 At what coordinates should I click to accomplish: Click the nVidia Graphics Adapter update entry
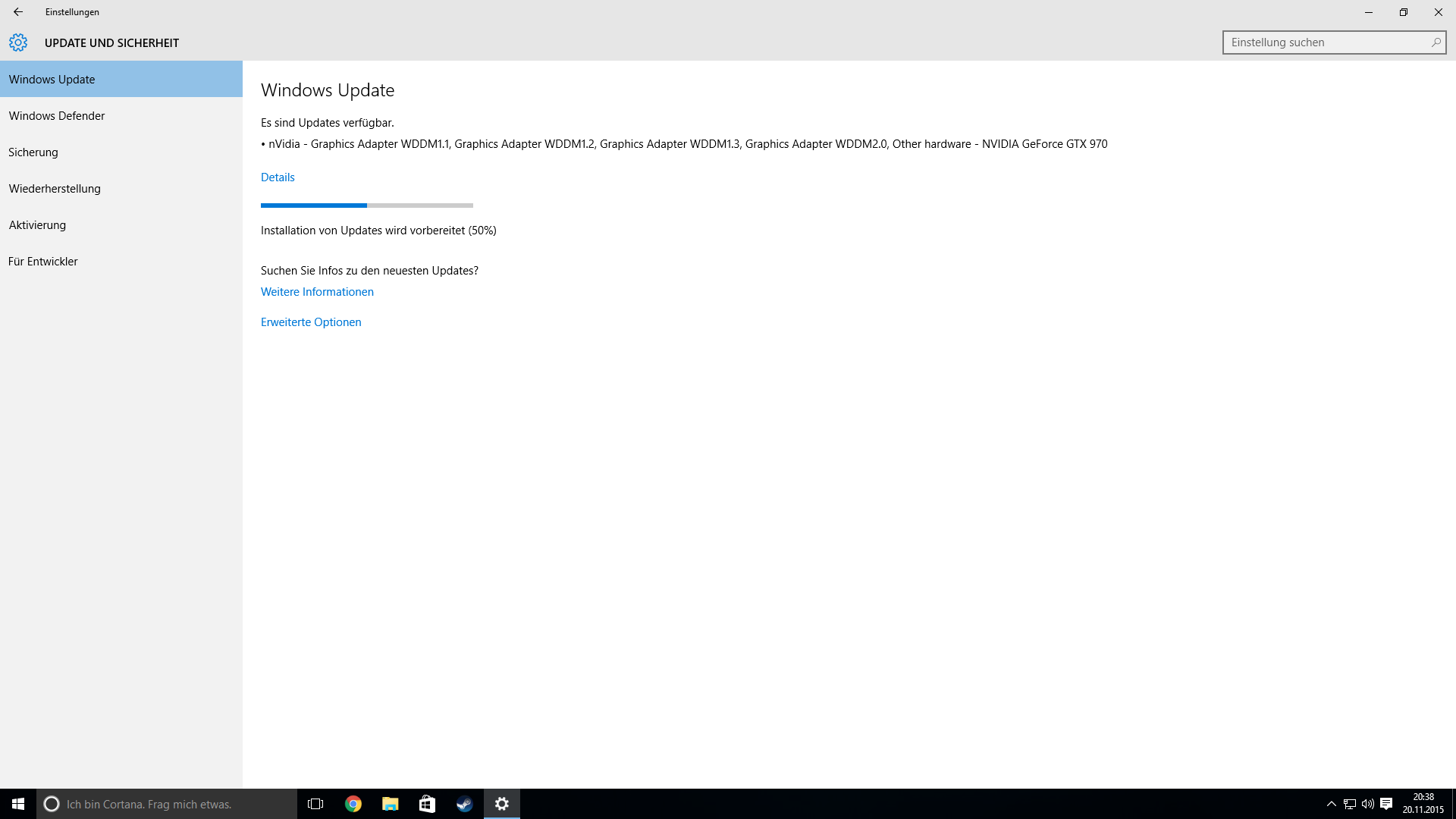(x=684, y=144)
